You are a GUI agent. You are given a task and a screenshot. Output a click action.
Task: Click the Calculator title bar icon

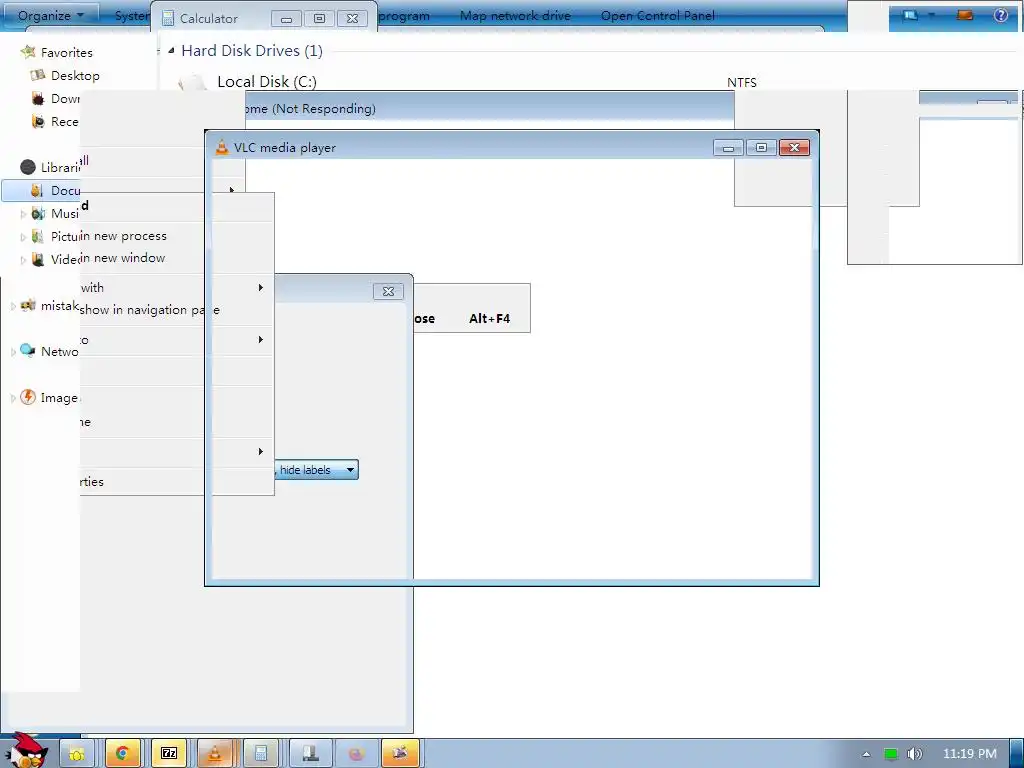click(168, 18)
